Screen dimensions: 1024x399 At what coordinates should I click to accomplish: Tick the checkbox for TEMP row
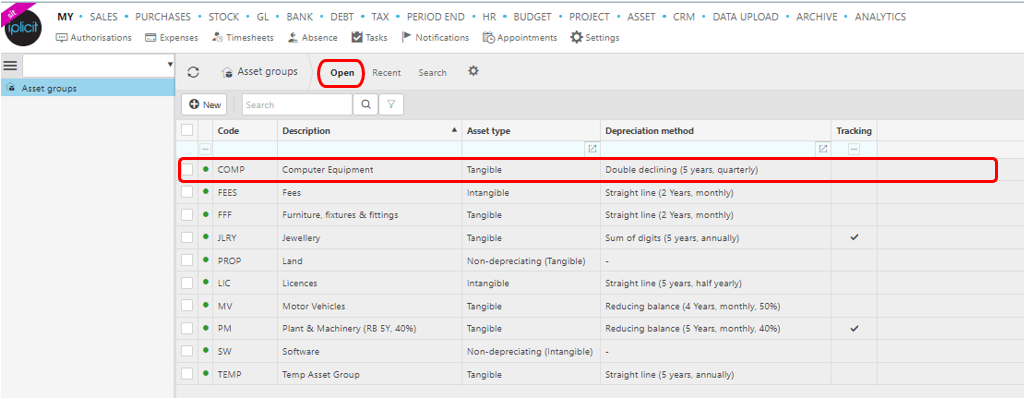point(187,374)
